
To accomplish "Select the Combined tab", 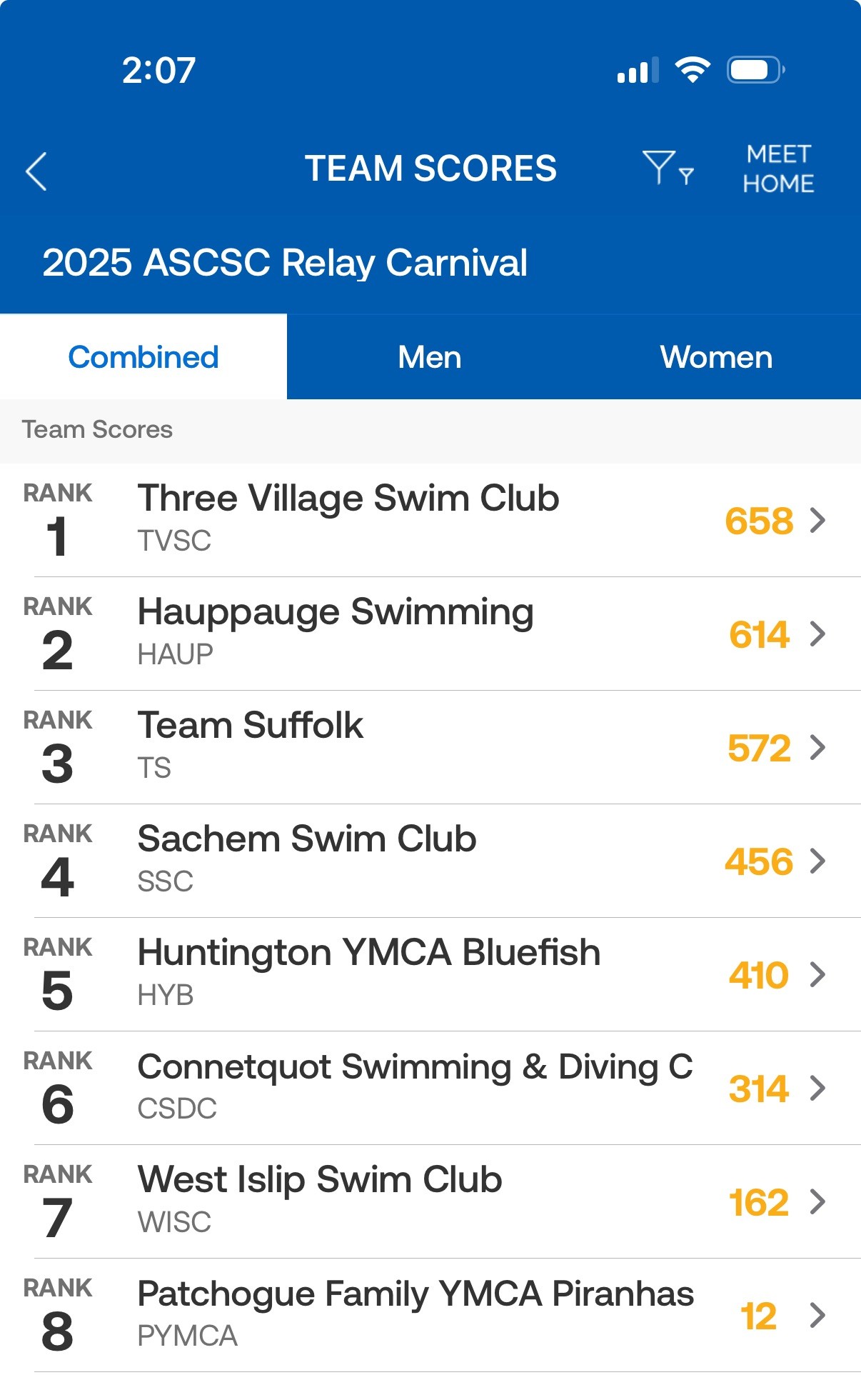I will point(143,357).
